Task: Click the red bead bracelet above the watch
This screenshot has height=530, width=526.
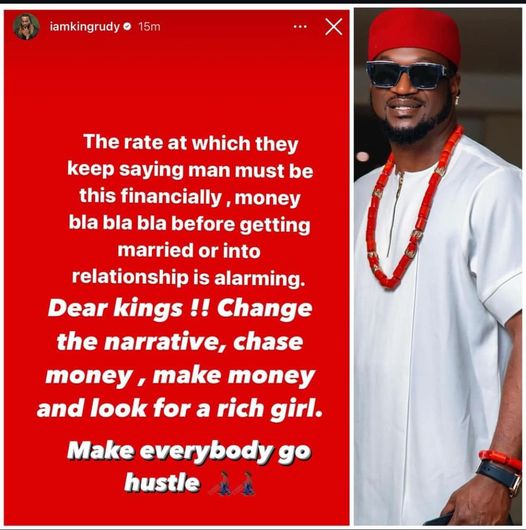Action: point(500,458)
